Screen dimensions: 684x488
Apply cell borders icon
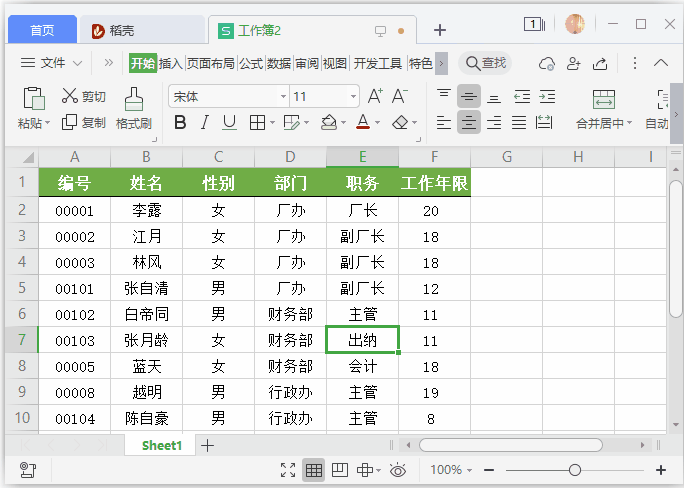(x=257, y=123)
